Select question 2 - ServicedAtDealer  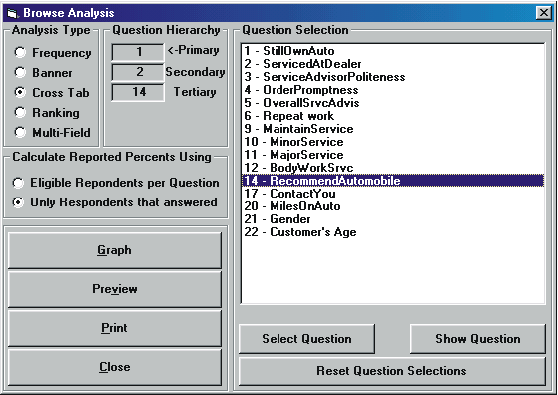tap(393, 64)
